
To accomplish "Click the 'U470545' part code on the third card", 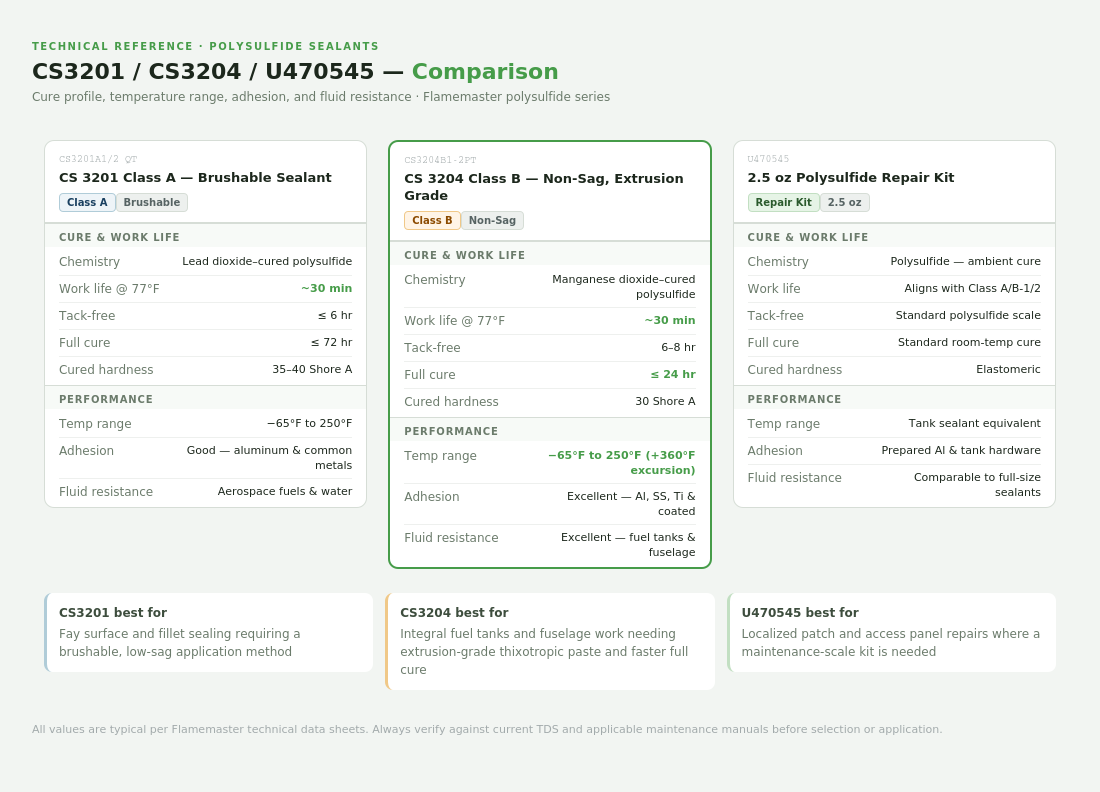I will 768,159.
